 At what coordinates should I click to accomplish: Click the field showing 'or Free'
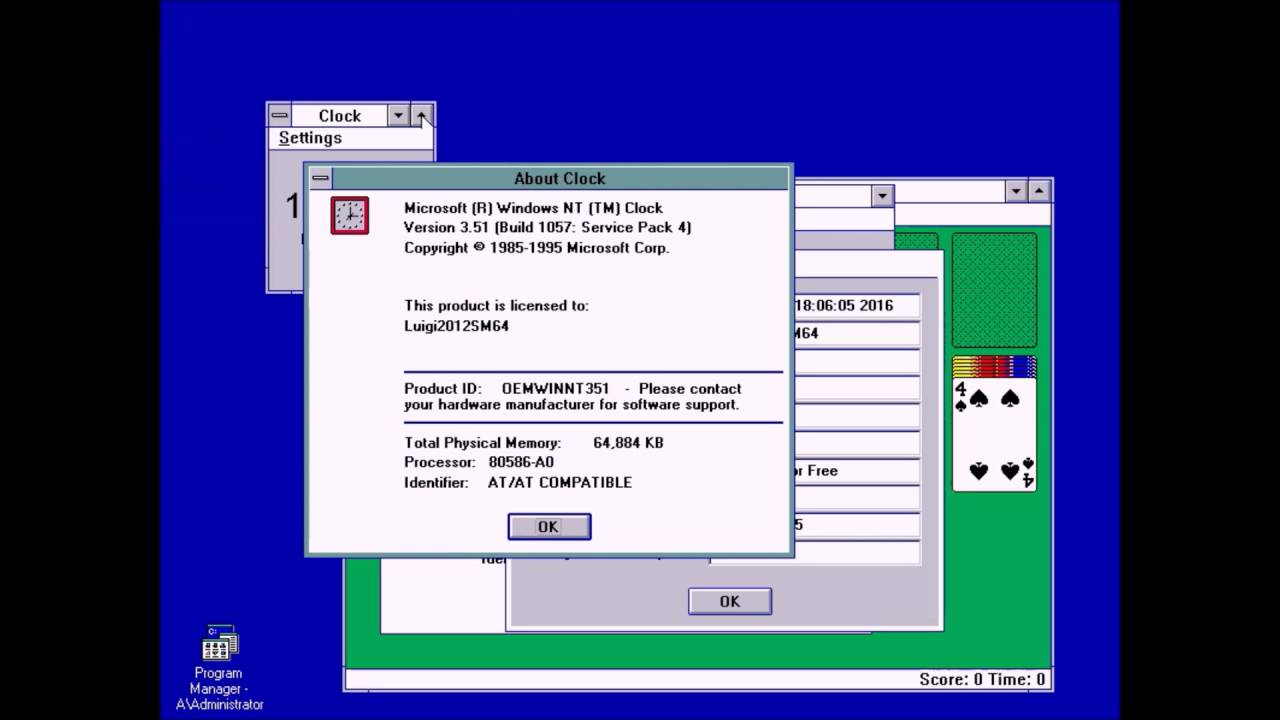(856, 471)
